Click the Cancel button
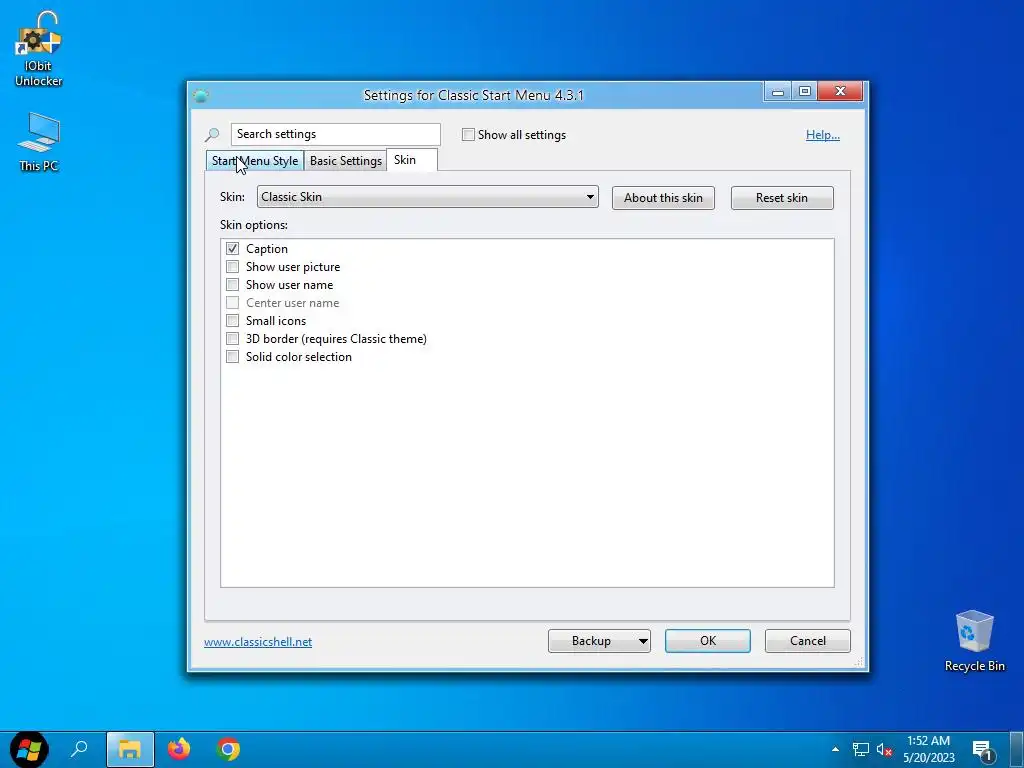Viewport: 1024px width, 768px height. coord(808,641)
